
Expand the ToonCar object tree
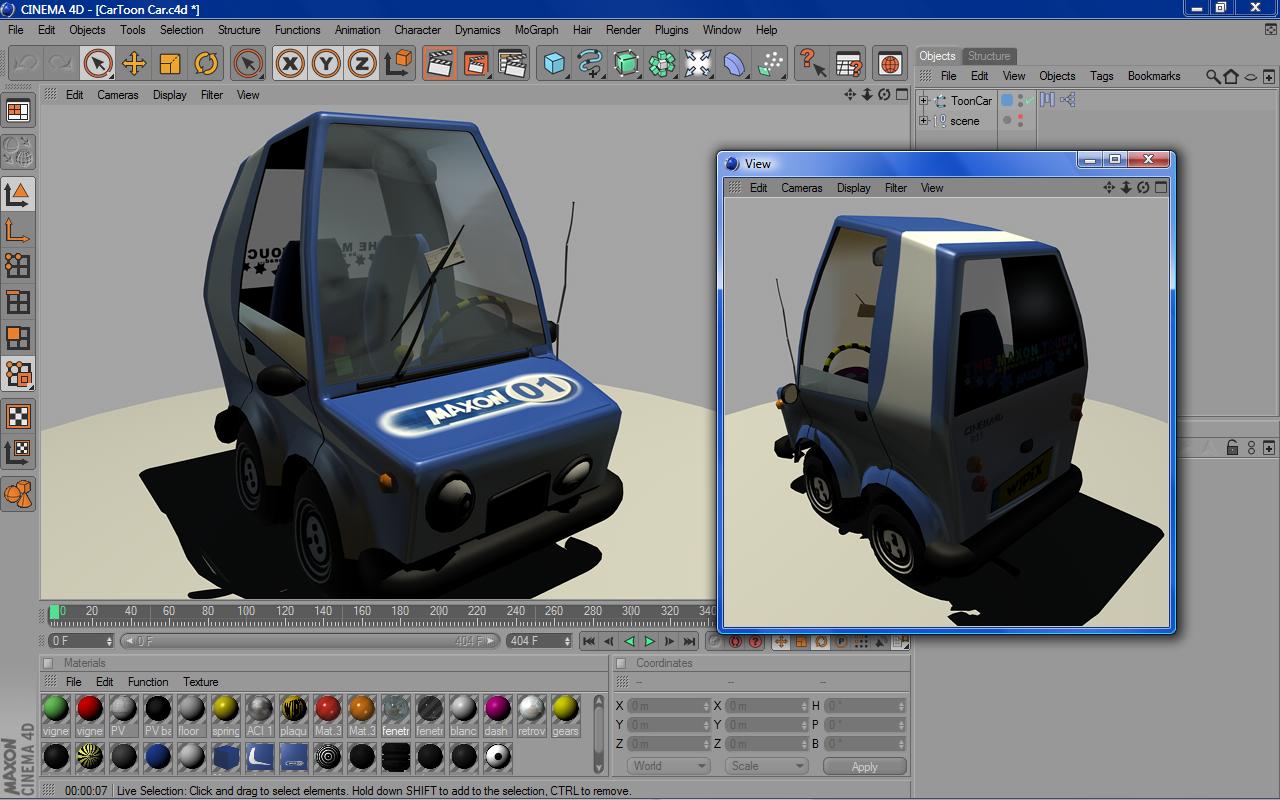924,101
